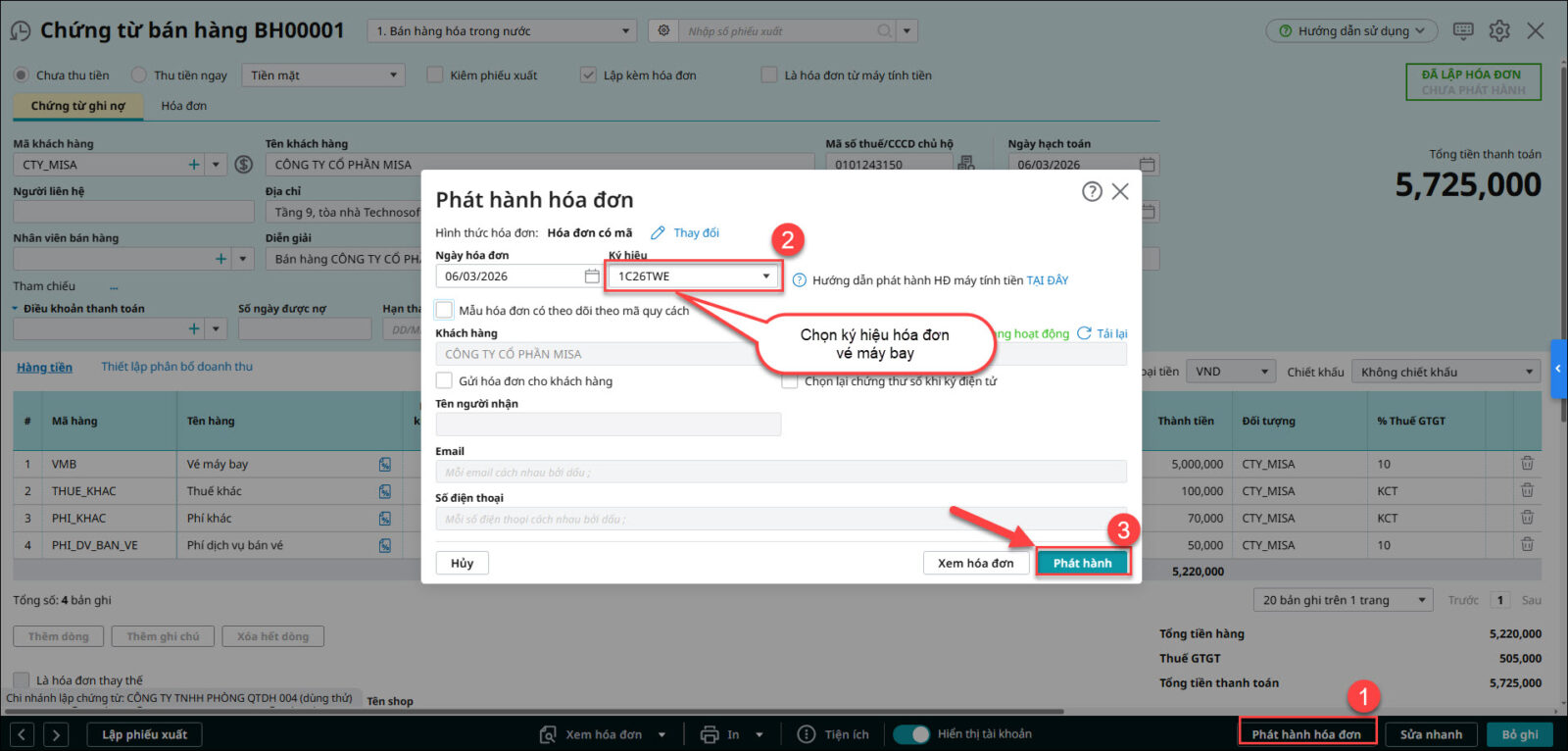Open the VND currency dropdown
Screen dimensions: 1568x751
click(x=1230, y=372)
